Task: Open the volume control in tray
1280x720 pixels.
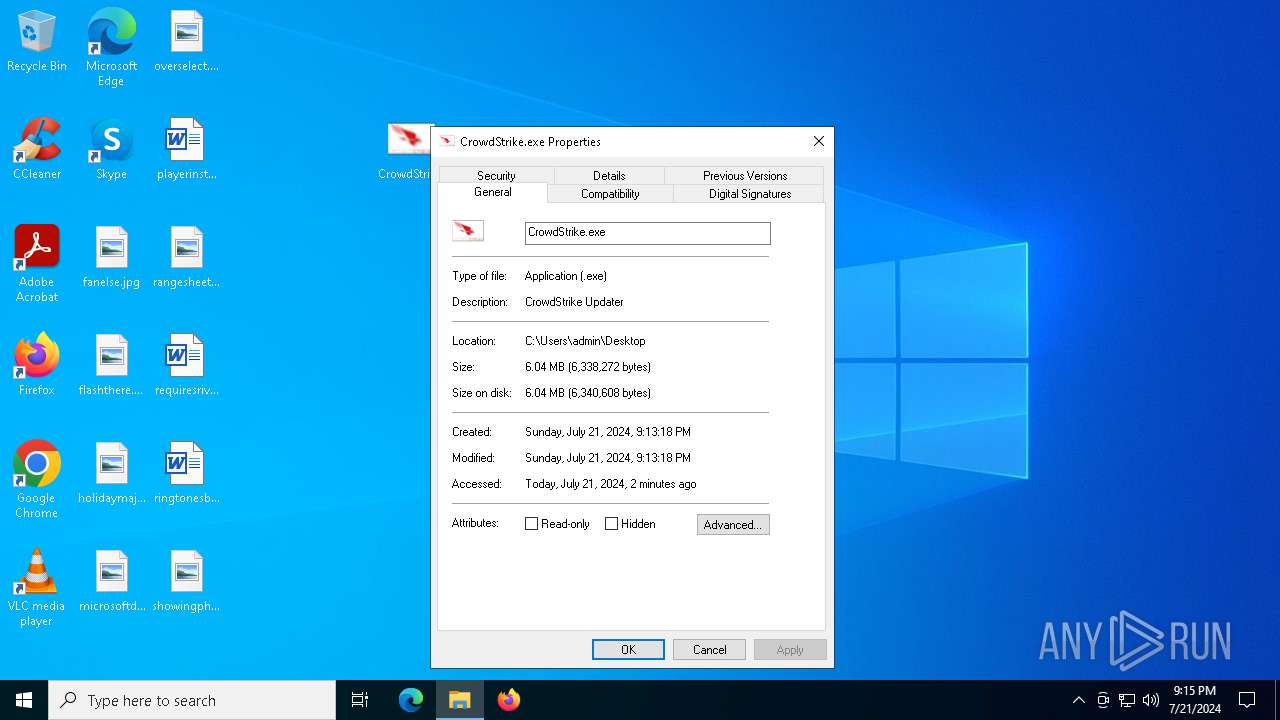Action: 1151,700
